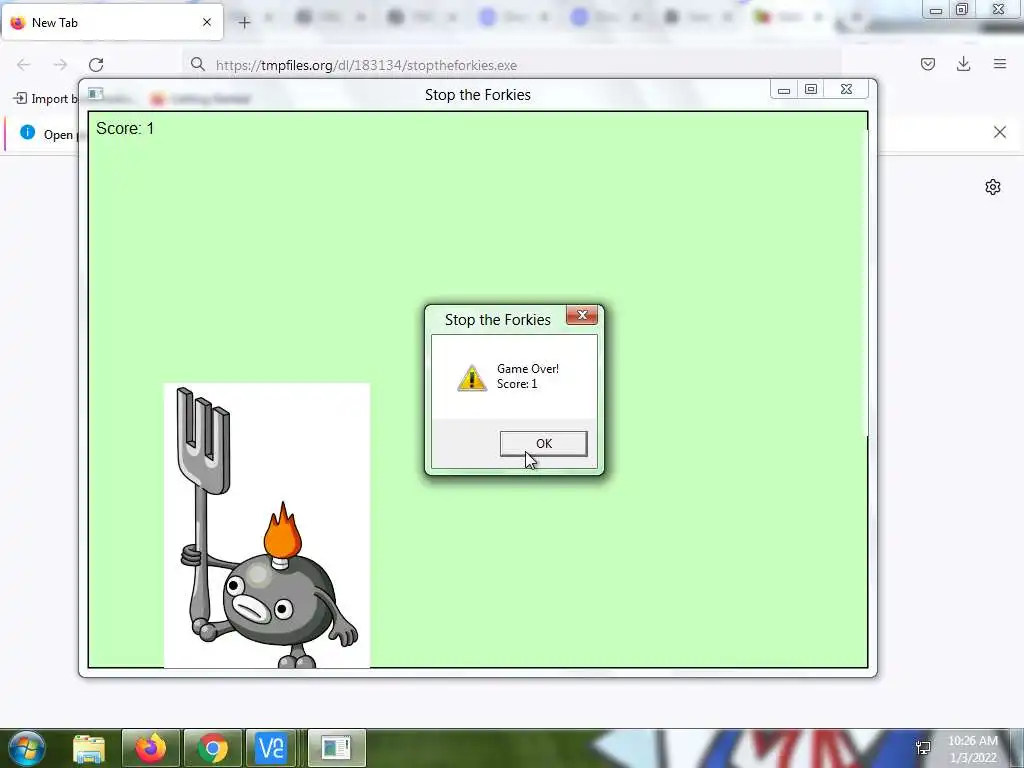
Task: Open game window system menu icon
Action: [x=95, y=93]
